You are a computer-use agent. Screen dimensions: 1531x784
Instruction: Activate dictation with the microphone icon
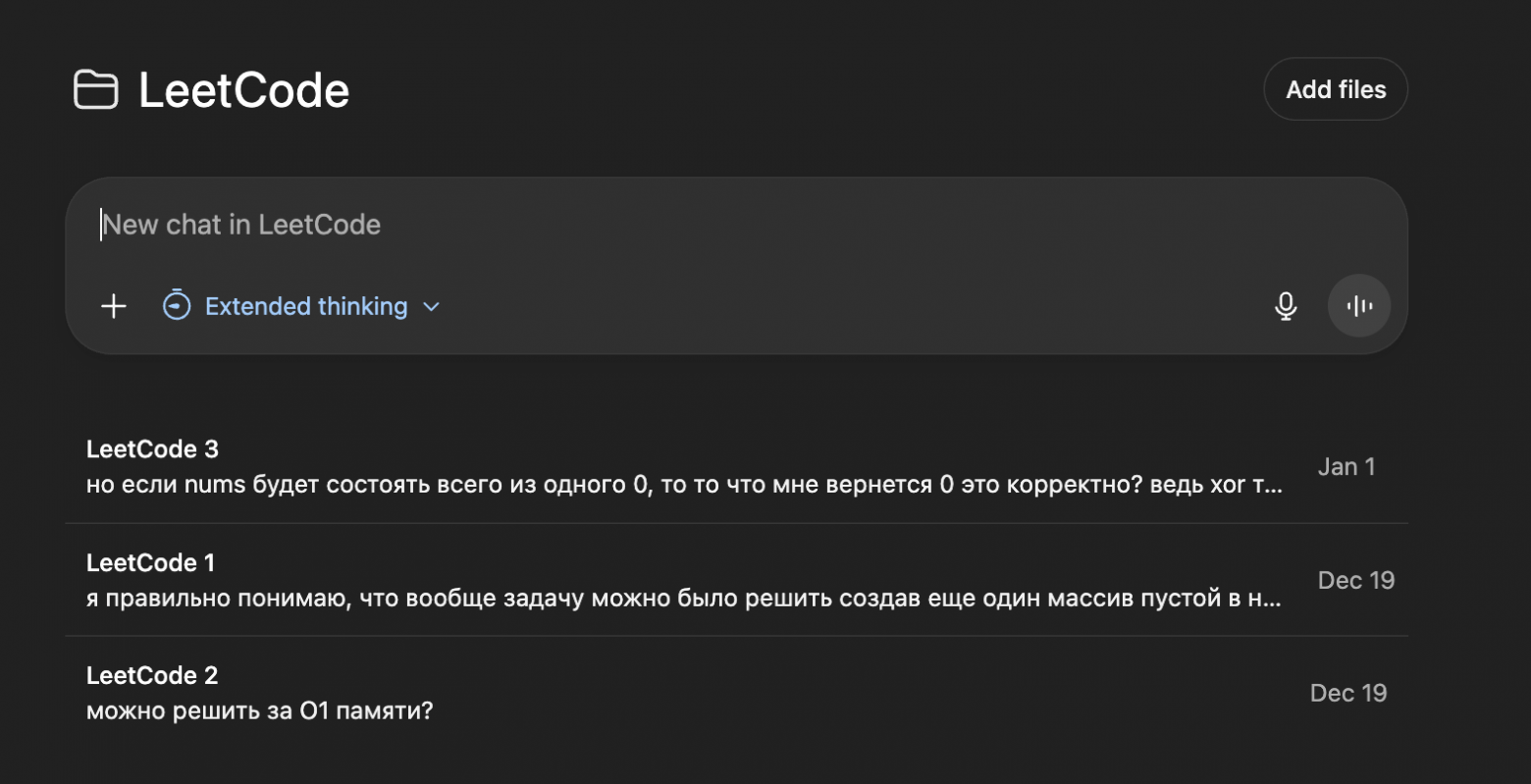1286,305
